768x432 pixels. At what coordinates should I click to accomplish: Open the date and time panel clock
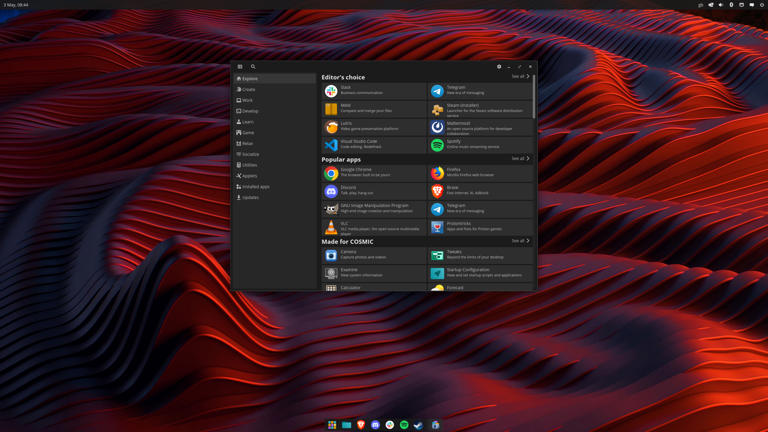tap(16, 4)
